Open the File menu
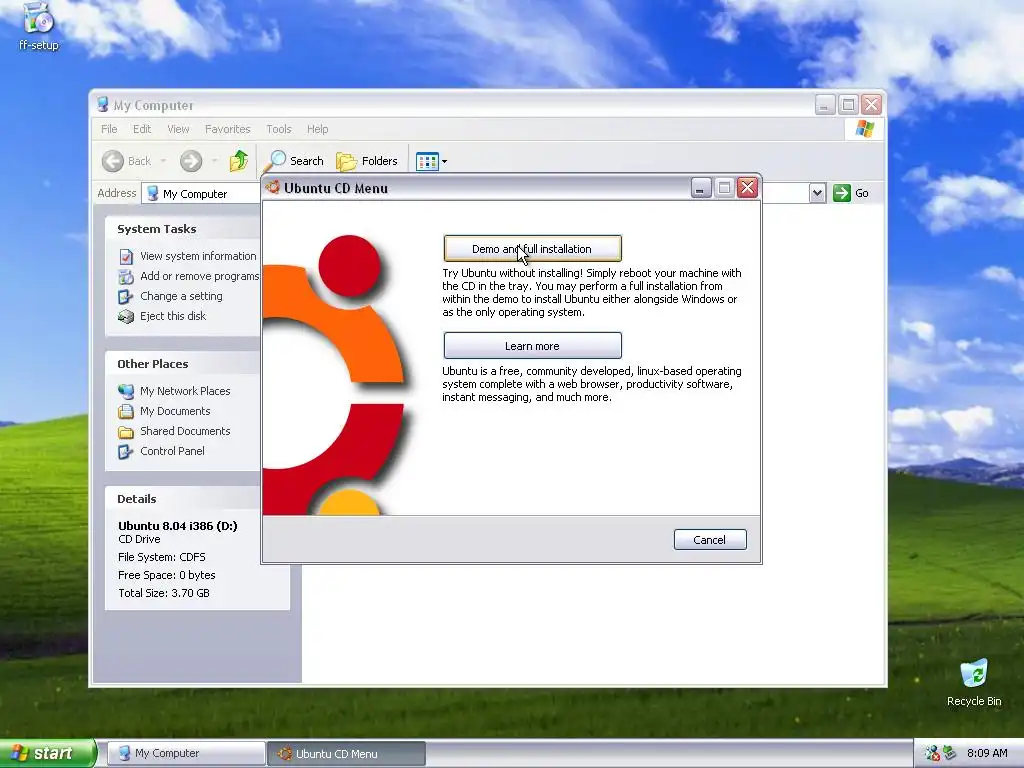 coord(109,129)
